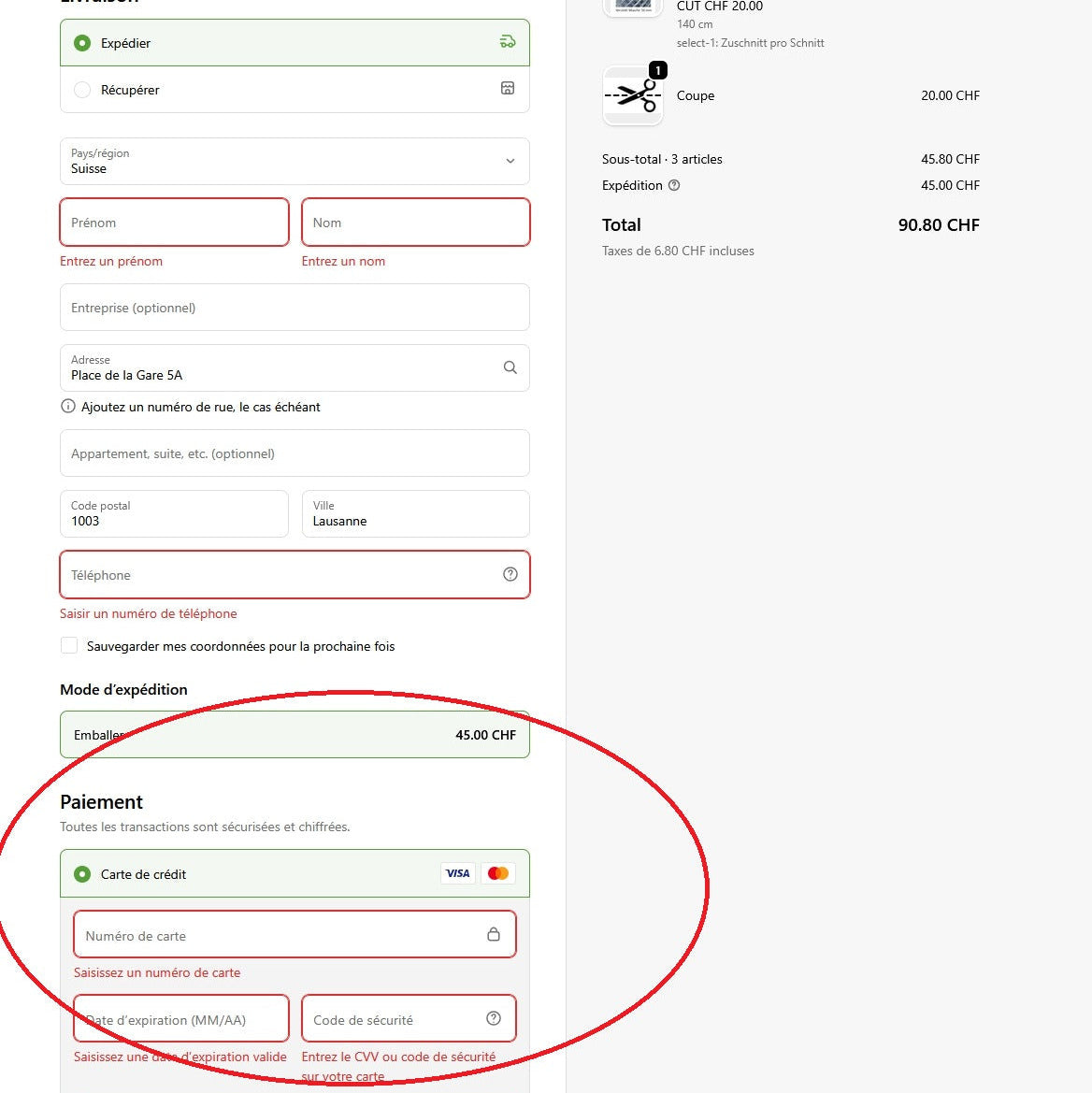Click the Code postal field
Screen dimensions: 1092x1093
(174, 514)
